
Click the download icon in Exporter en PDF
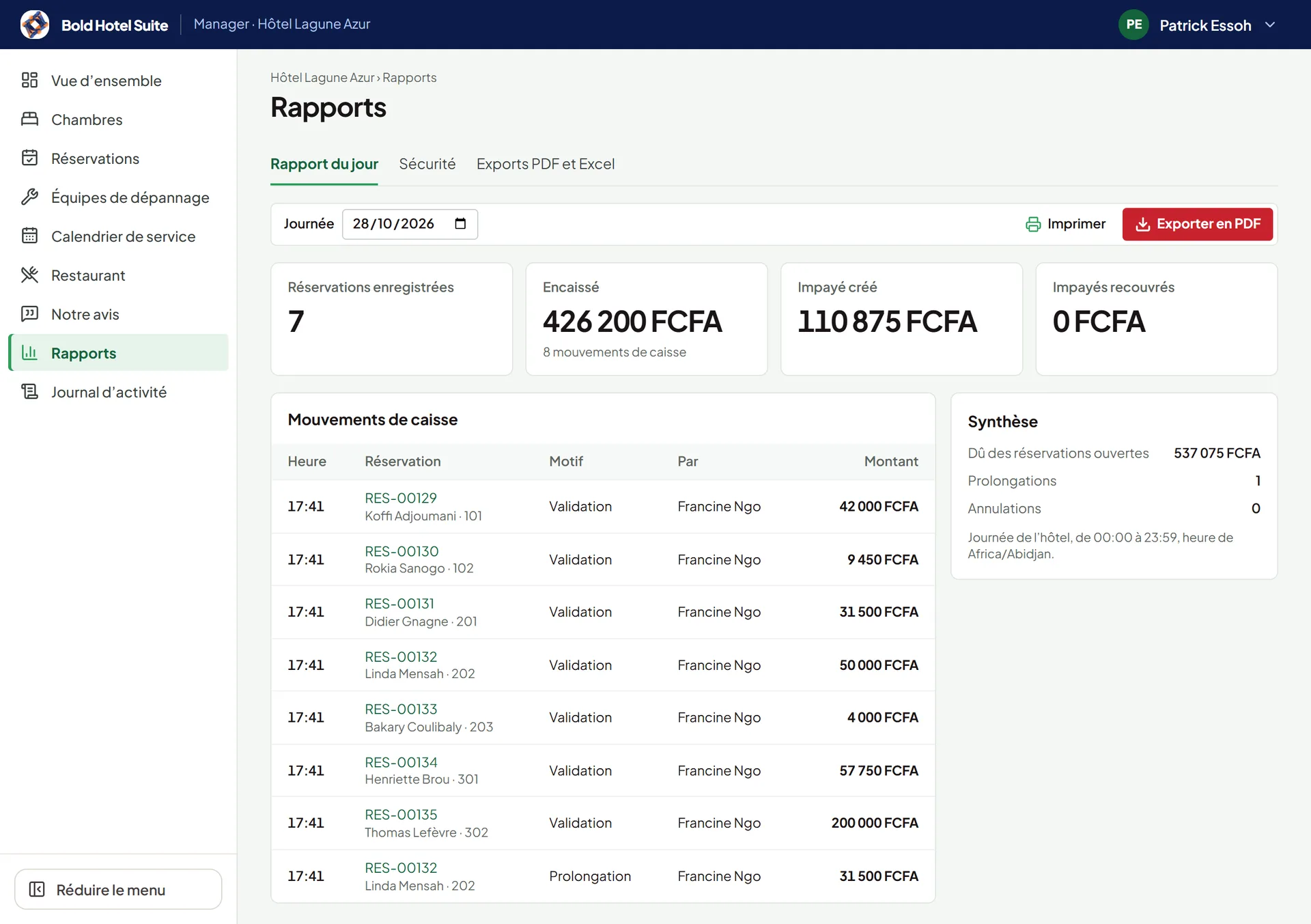tap(1142, 224)
